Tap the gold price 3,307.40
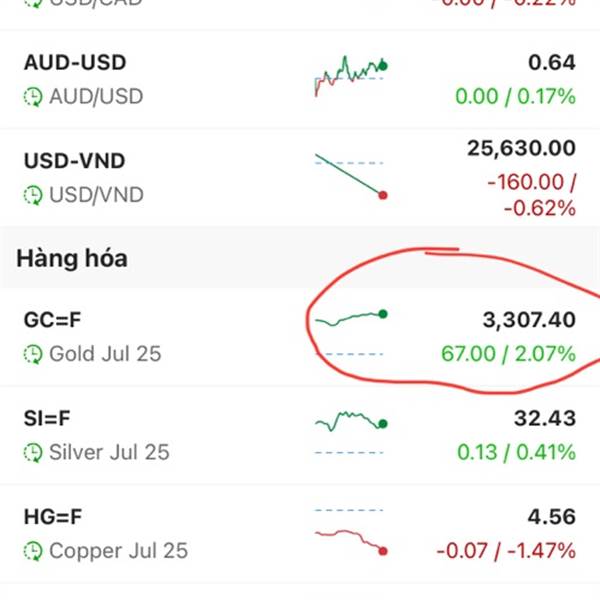 pyautogui.click(x=529, y=320)
